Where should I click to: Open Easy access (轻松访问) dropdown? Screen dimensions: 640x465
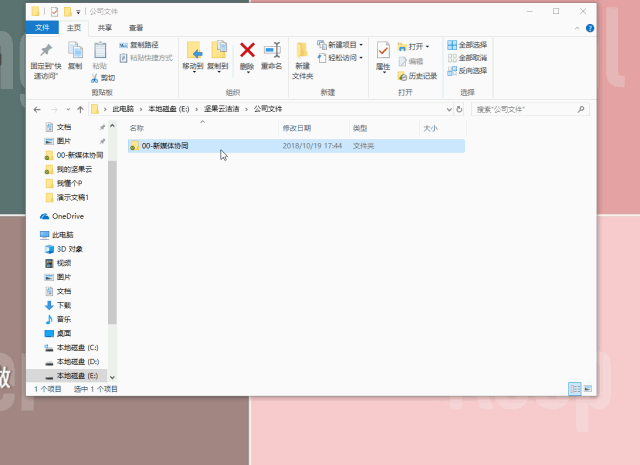[340, 58]
